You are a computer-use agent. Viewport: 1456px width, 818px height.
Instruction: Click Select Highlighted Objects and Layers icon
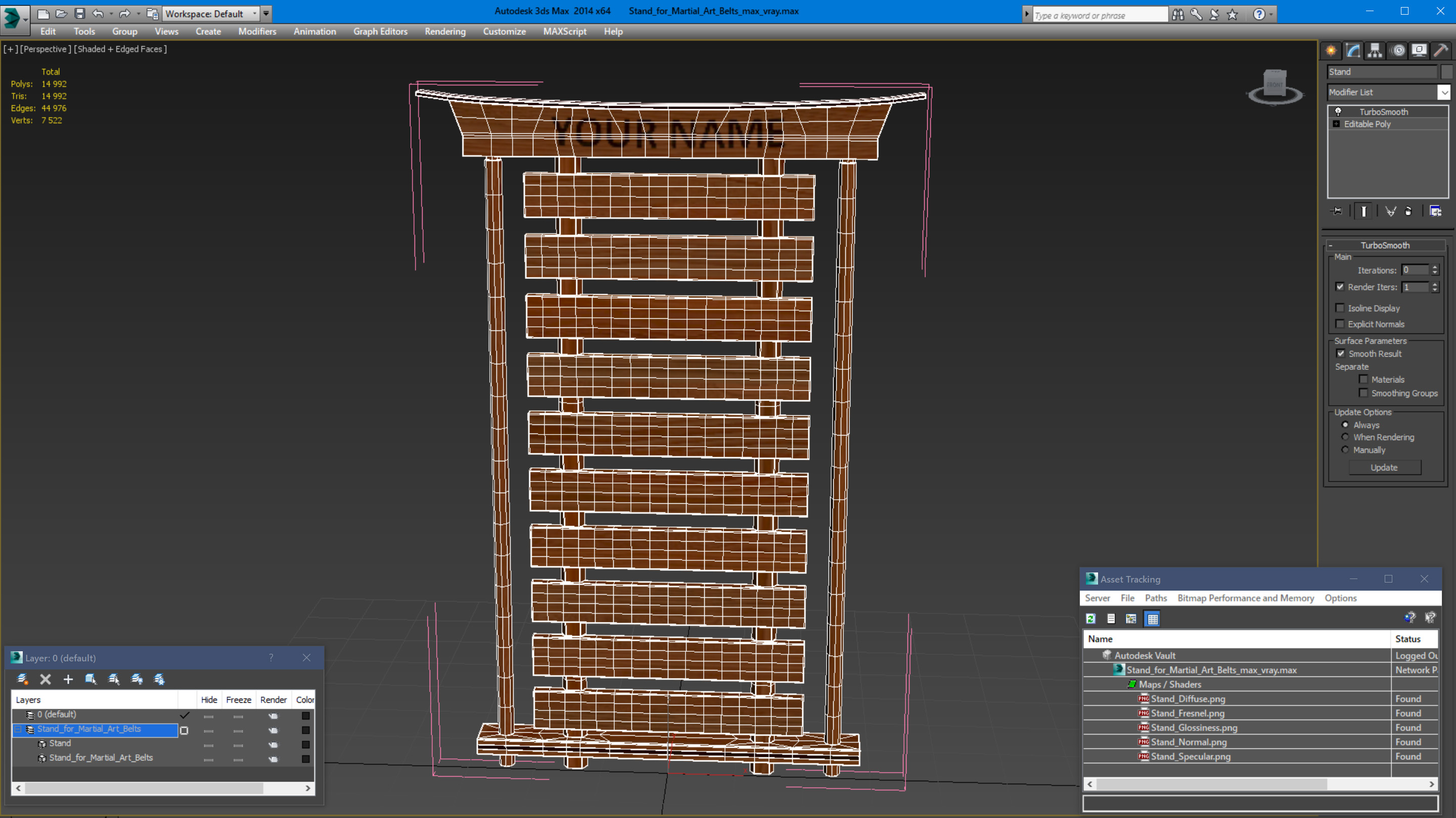point(91,679)
